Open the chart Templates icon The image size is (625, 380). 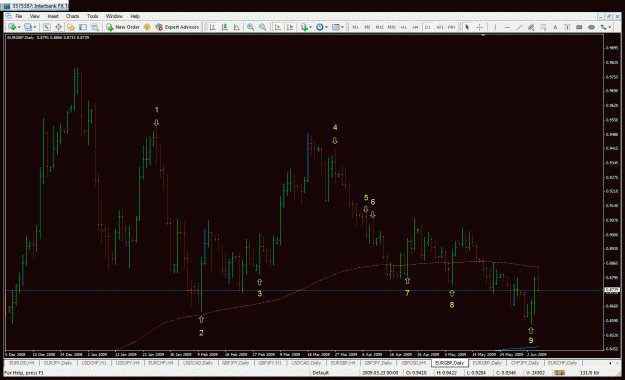[x=336, y=27]
